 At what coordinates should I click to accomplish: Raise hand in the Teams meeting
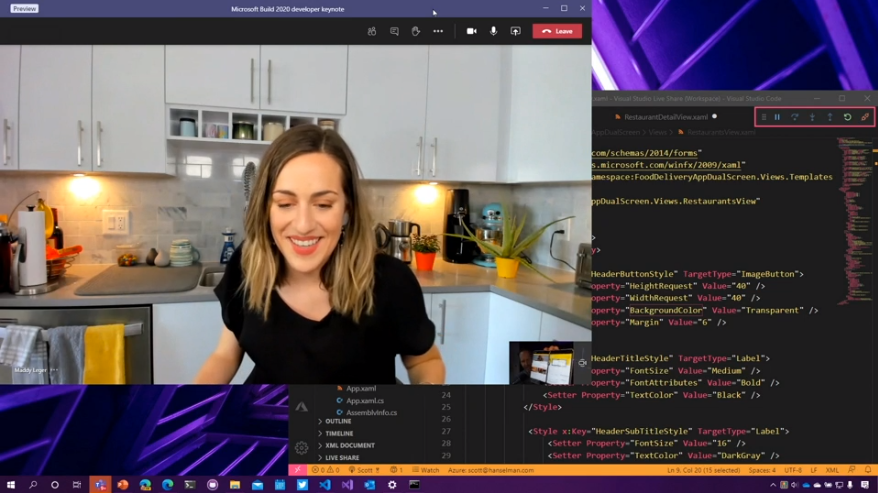(x=415, y=31)
